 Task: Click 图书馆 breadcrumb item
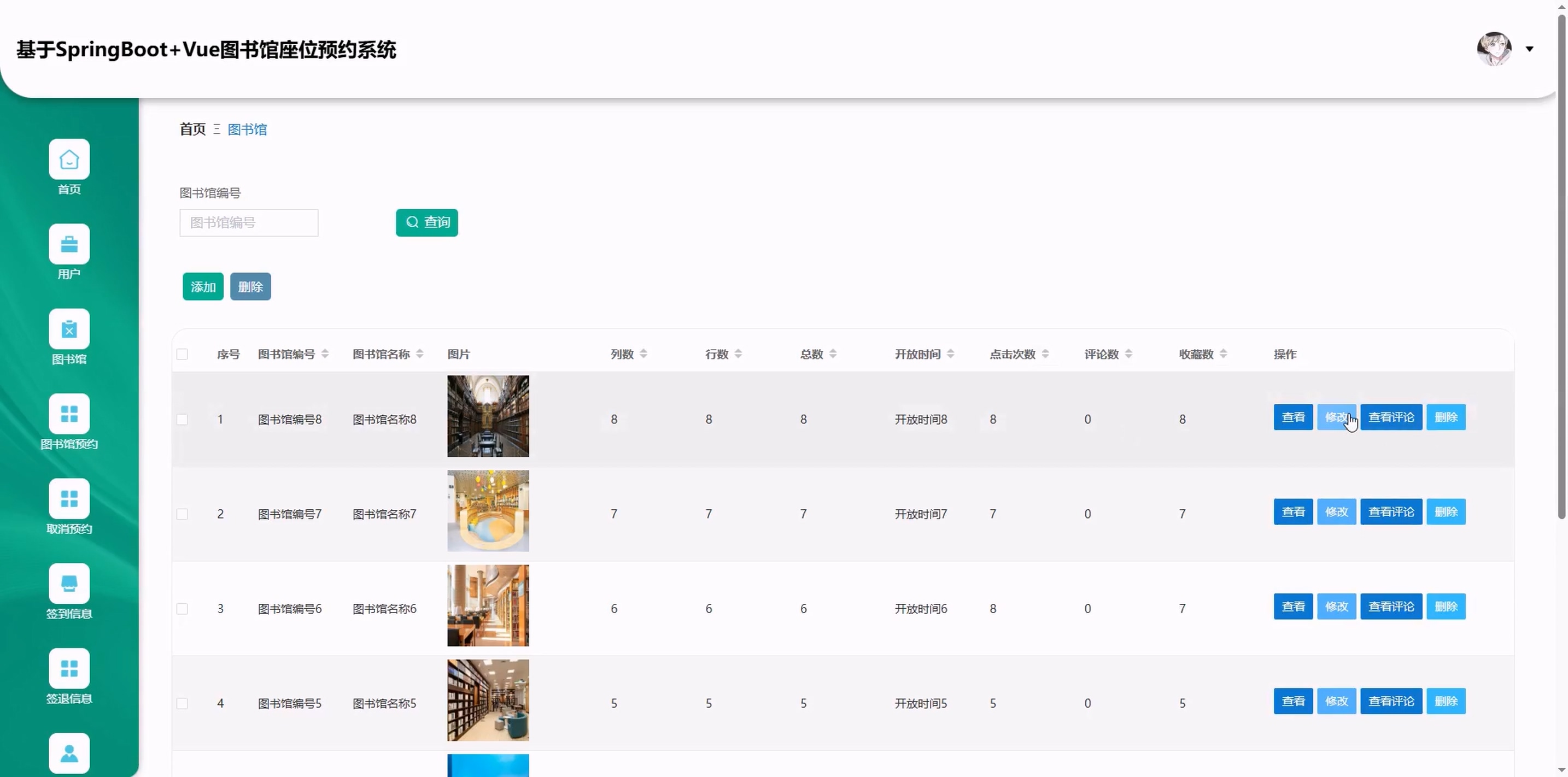247,129
